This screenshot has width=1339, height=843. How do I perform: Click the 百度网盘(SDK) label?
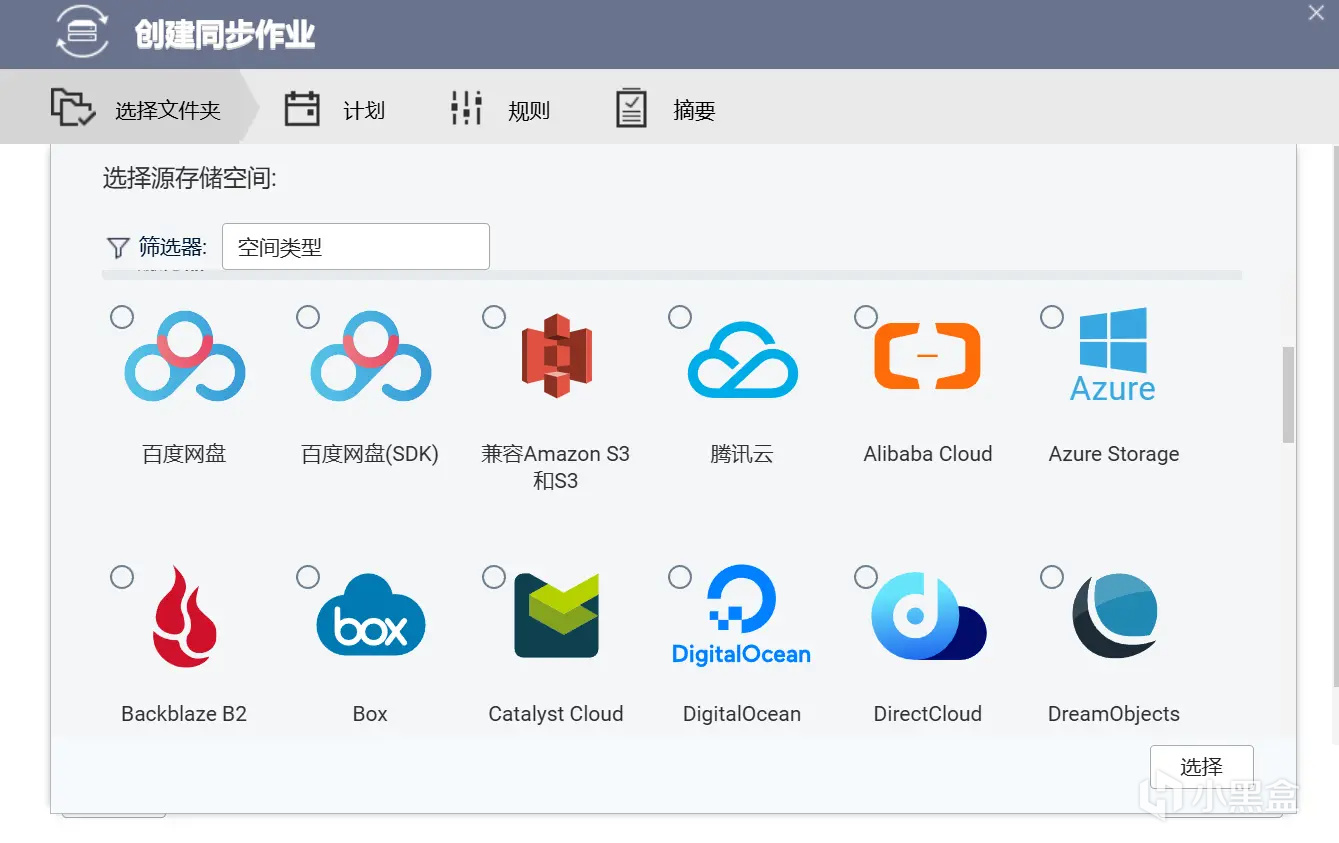pos(370,454)
